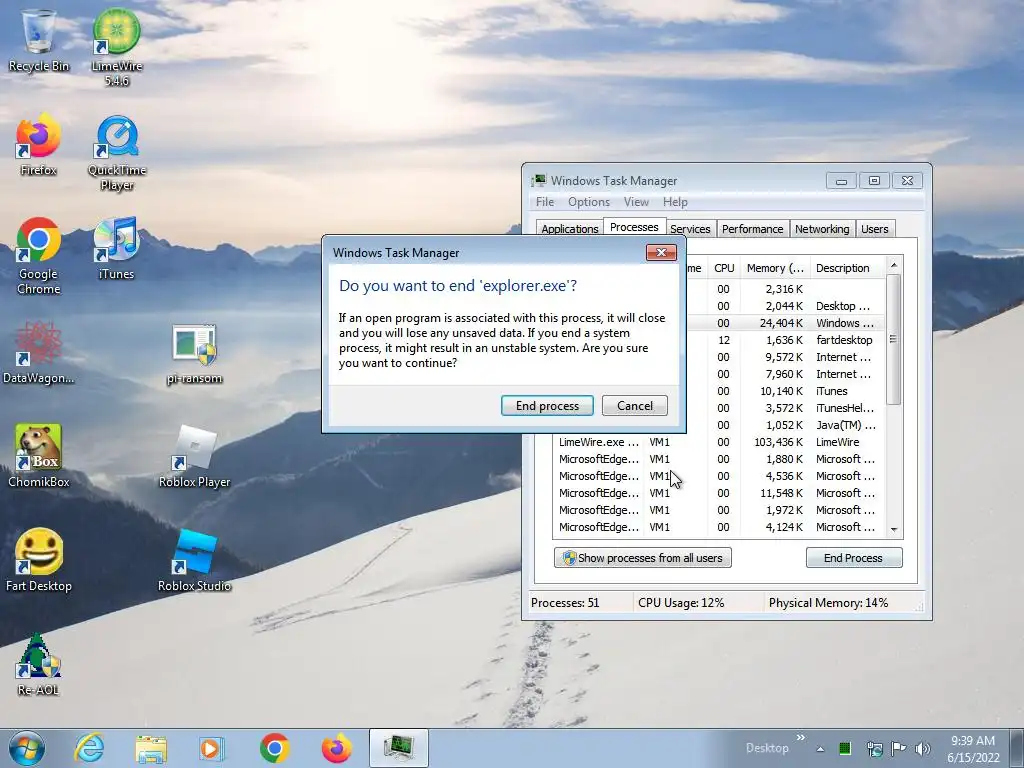Open the clock showing 9:39 AM
Screen dimensions: 1024x768
click(973, 748)
